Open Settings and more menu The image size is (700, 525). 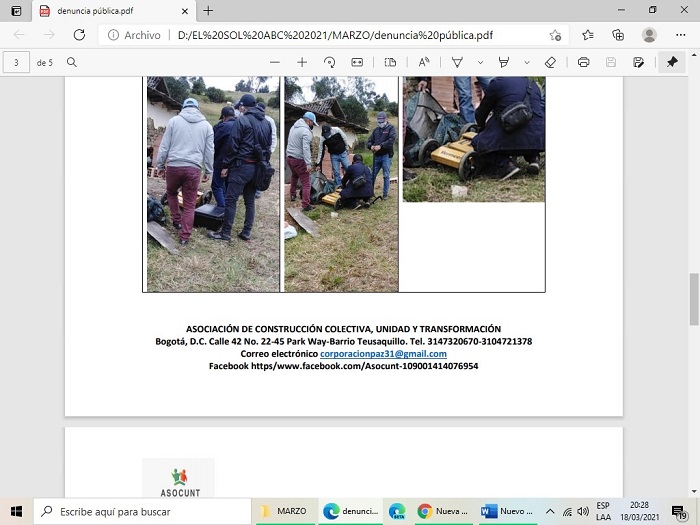coord(680,35)
